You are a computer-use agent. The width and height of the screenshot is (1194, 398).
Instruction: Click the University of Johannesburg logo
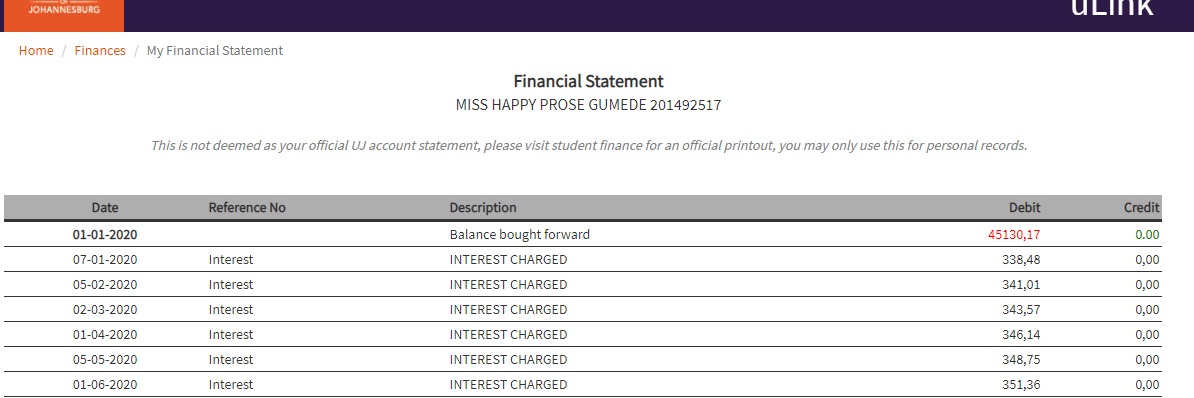click(63, 15)
